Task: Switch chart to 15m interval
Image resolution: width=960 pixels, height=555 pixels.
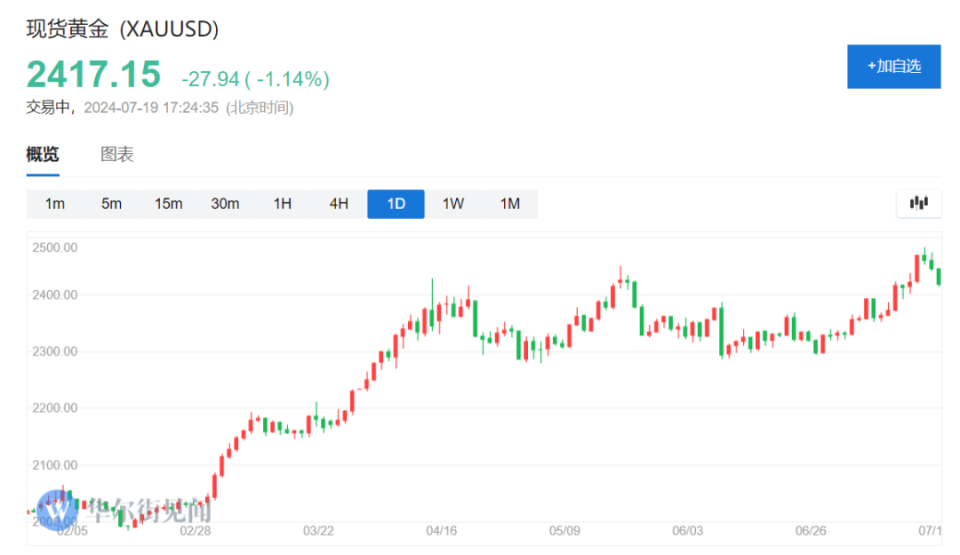Action: tap(168, 204)
